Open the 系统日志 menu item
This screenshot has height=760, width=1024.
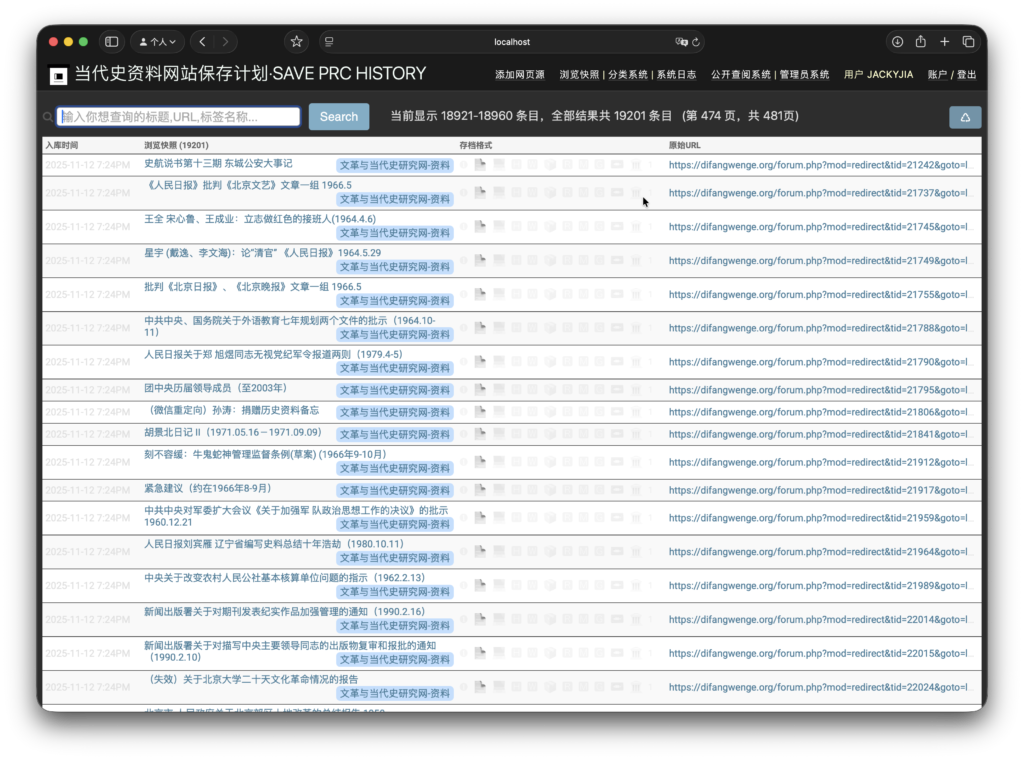[676, 75]
